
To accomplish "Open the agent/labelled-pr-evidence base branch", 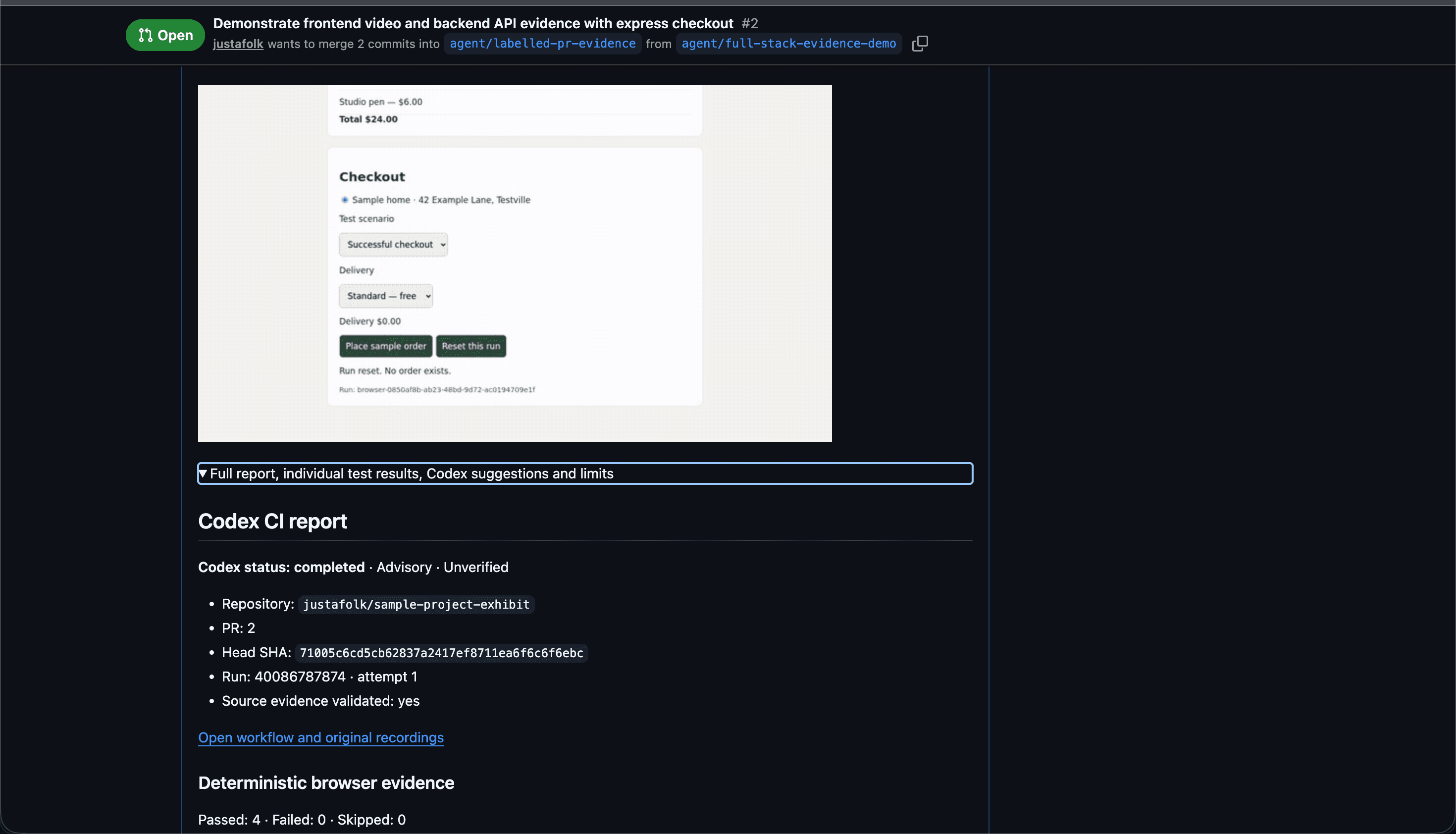I will pos(542,44).
